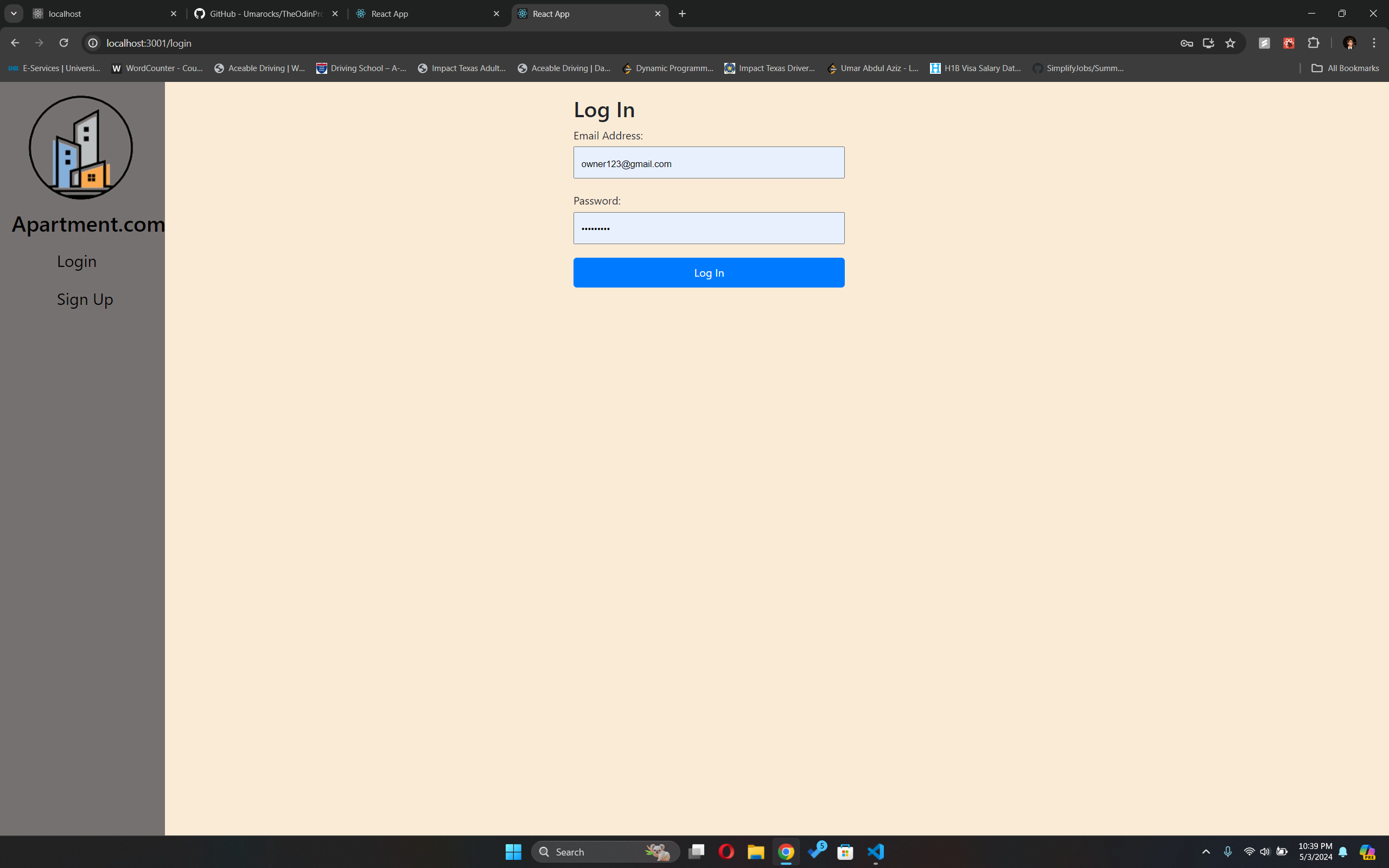
Task: Reload the current page
Action: (63, 43)
